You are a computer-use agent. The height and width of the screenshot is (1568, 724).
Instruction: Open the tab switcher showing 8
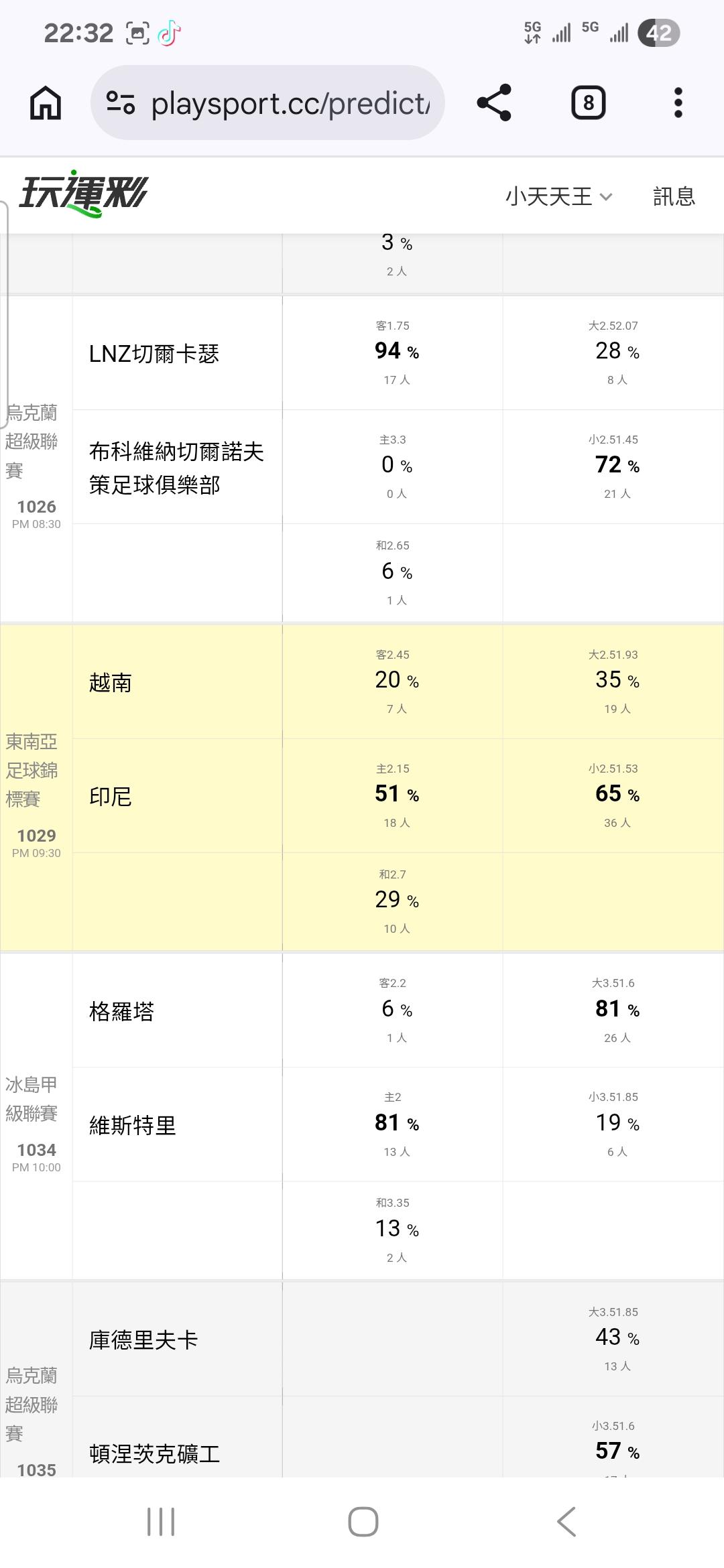588,103
